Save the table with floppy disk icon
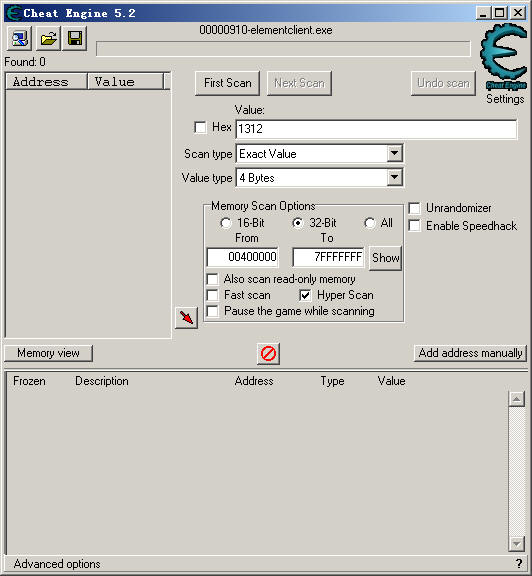 pos(75,39)
